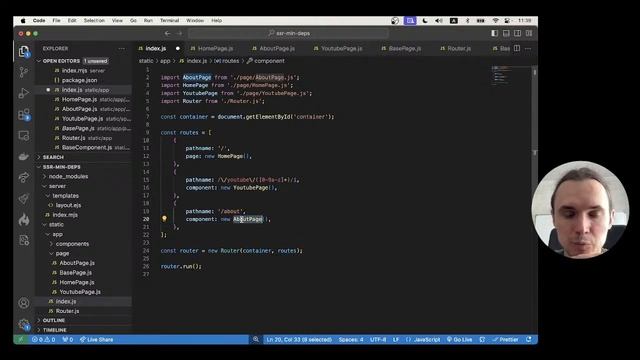The width and height of the screenshot is (640, 360).
Task: Open macOS Control Center in menu bar
Action: point(507,20)
